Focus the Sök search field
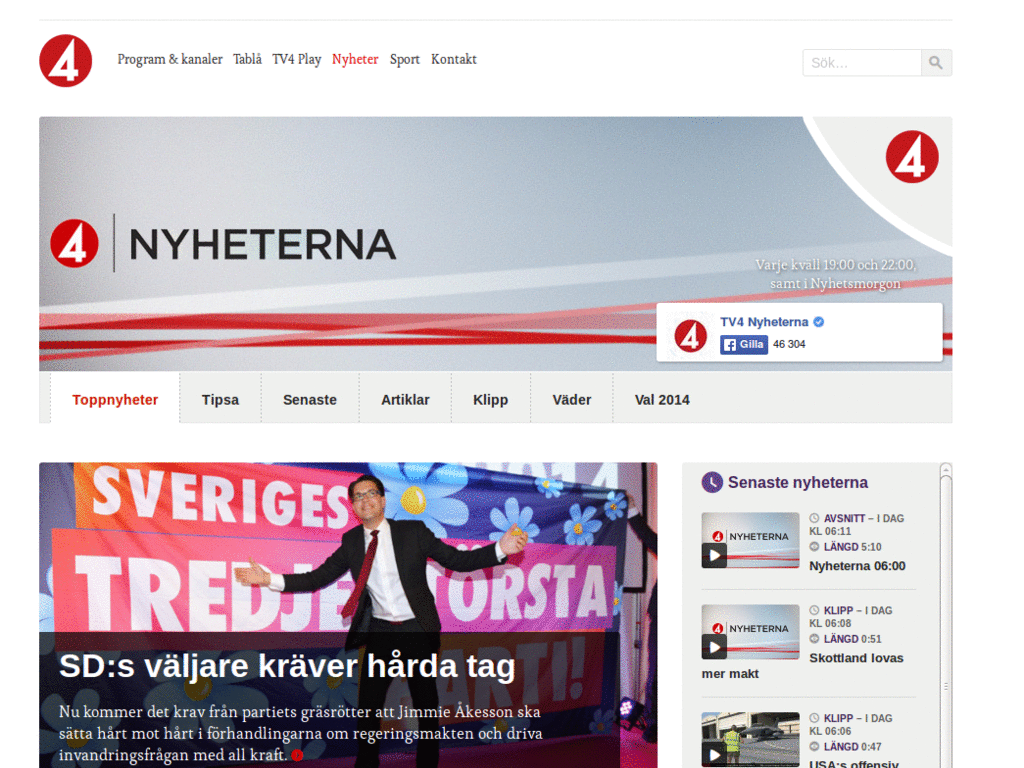The height and width of the screenshot is (768, 1024). [x=862, y=63]
